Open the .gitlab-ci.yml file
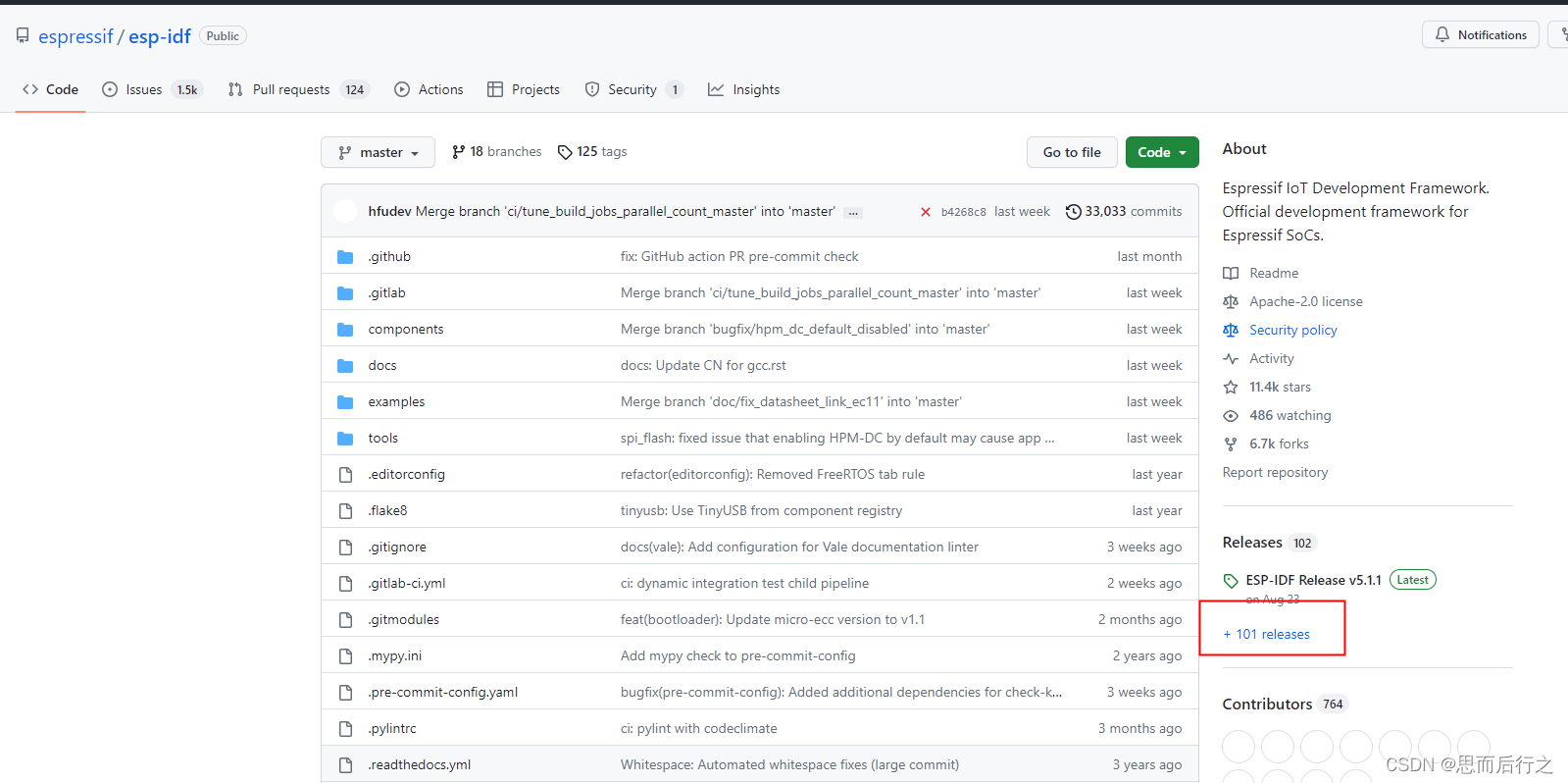Screen dimensions: 1568x783 (x=407, y=584)
